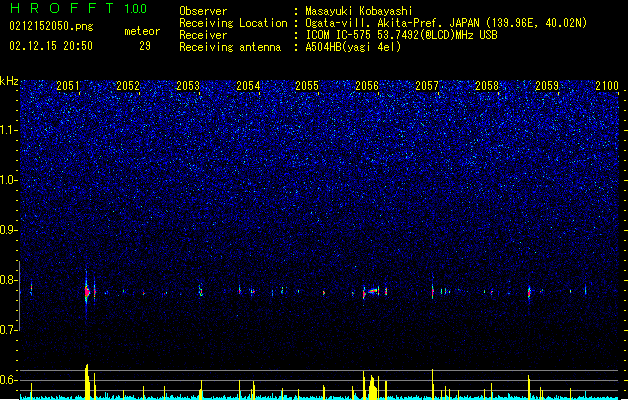Screen dimensions: 629x400
Task: Select the file name 0212152050.png
Action: (51, 26)
